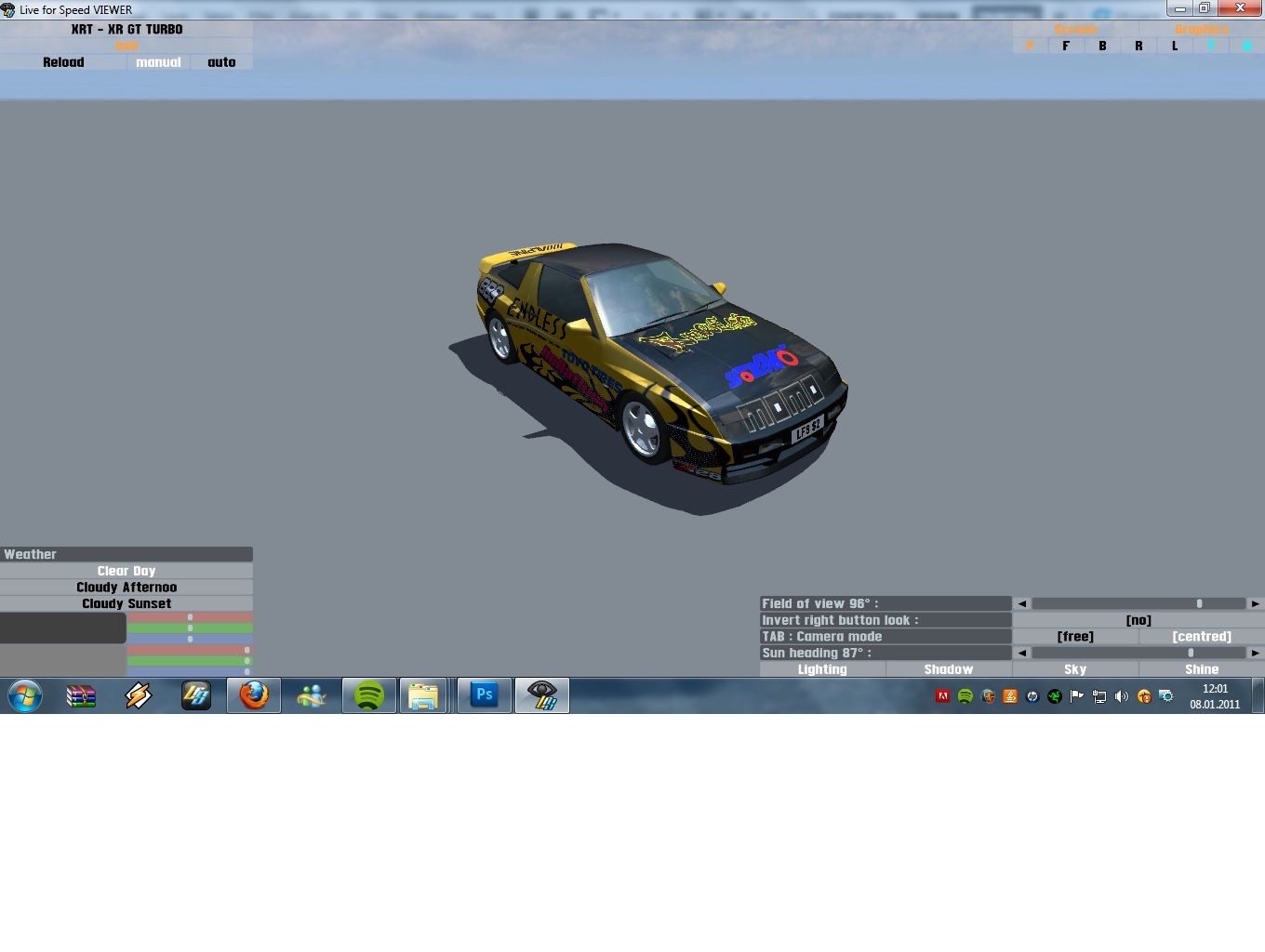1265x952 pixels.
Task: Choose Cloudy Sunset weather
Action: (x=126, y=603)
